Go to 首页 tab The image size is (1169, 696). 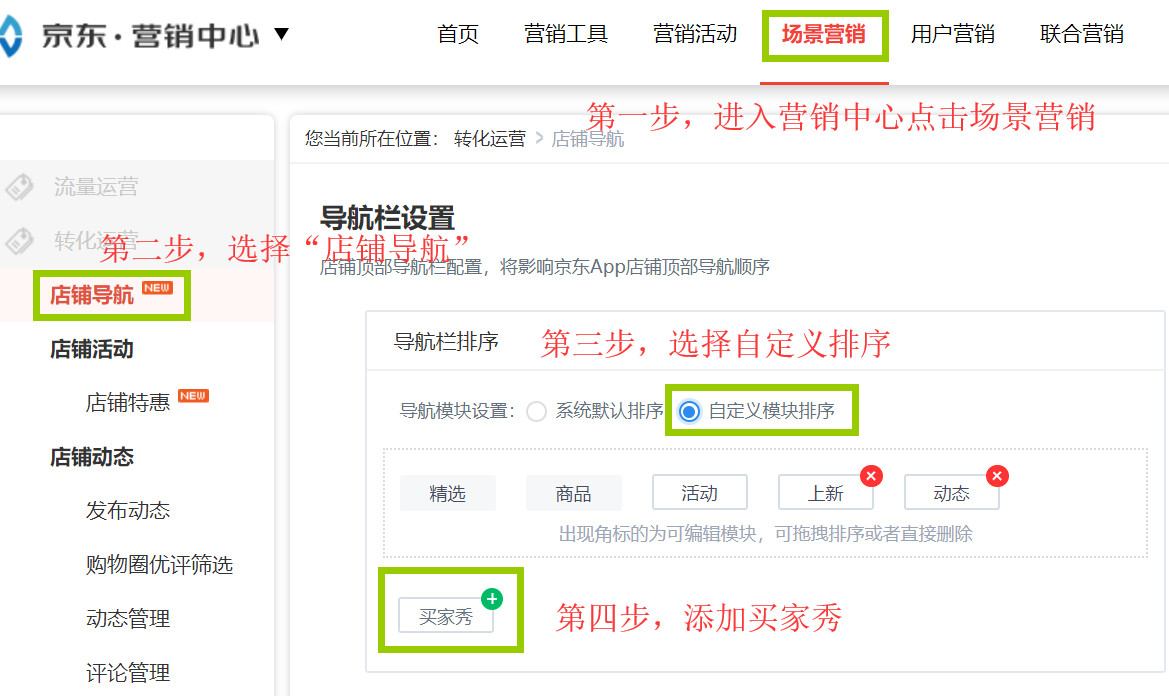(458, 34)
